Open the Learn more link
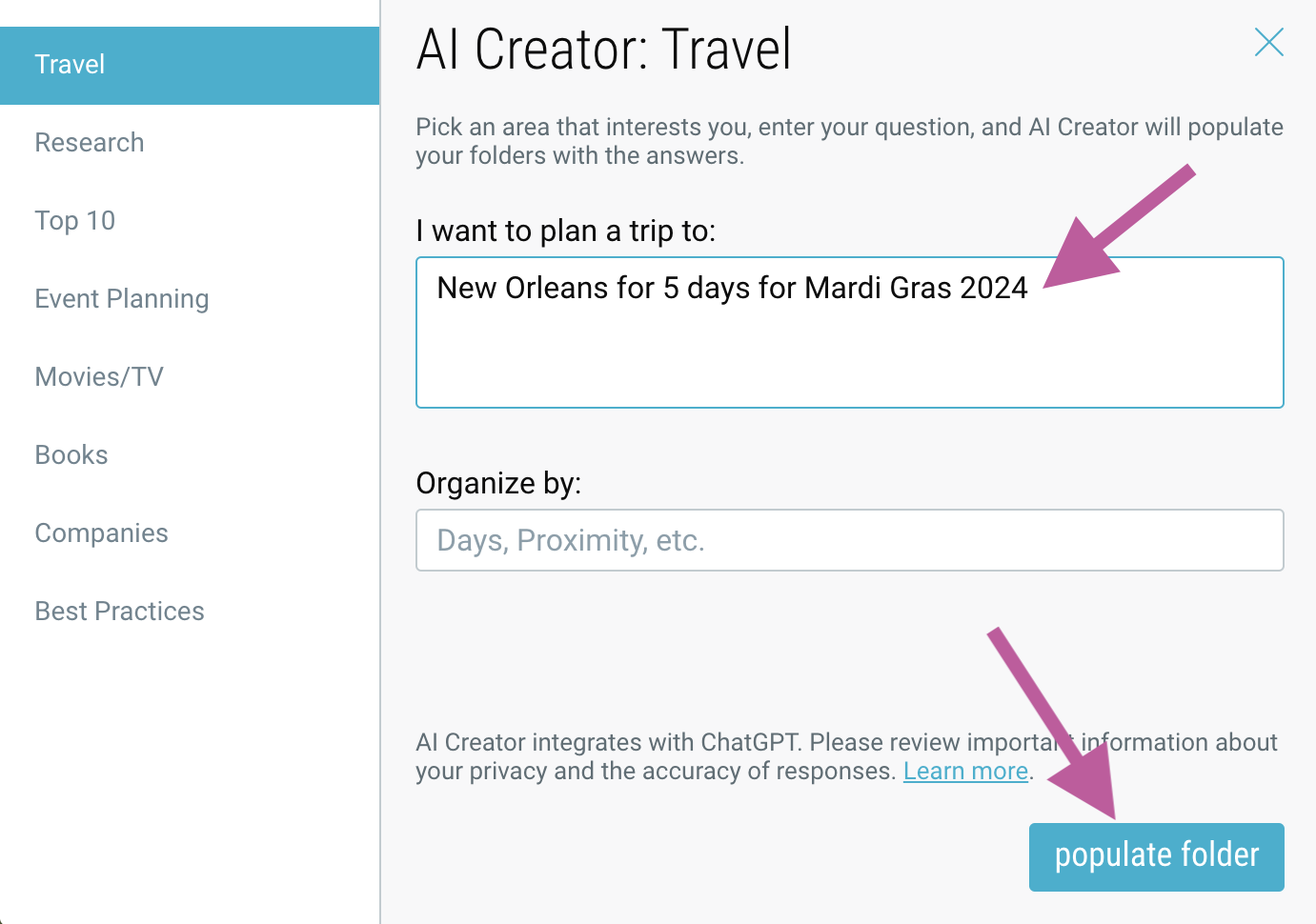 [965, 772]
